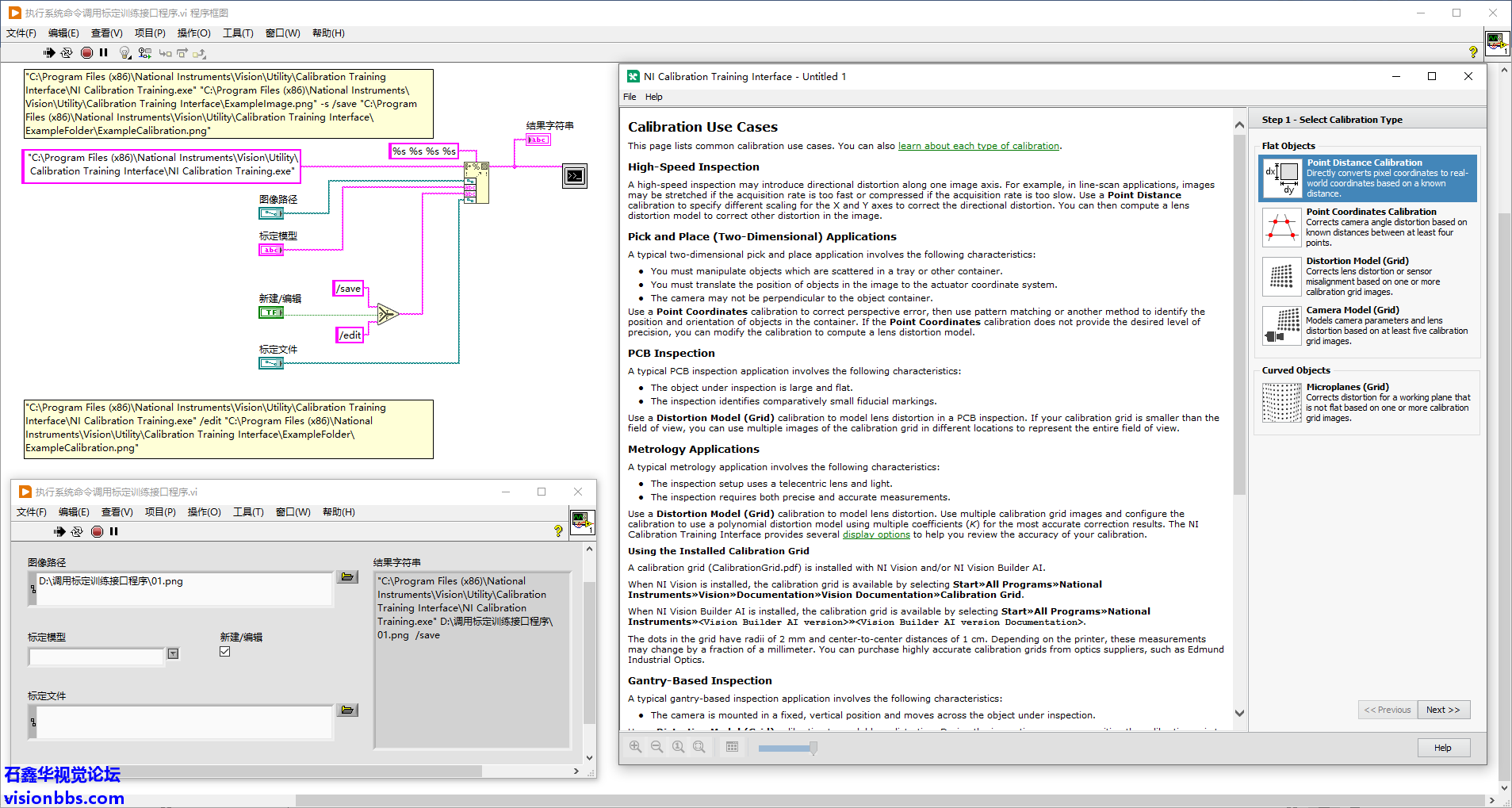This screenshot has width=1512, height=808.
Task: Click the Step Into icon
Action: click(165, 53)
